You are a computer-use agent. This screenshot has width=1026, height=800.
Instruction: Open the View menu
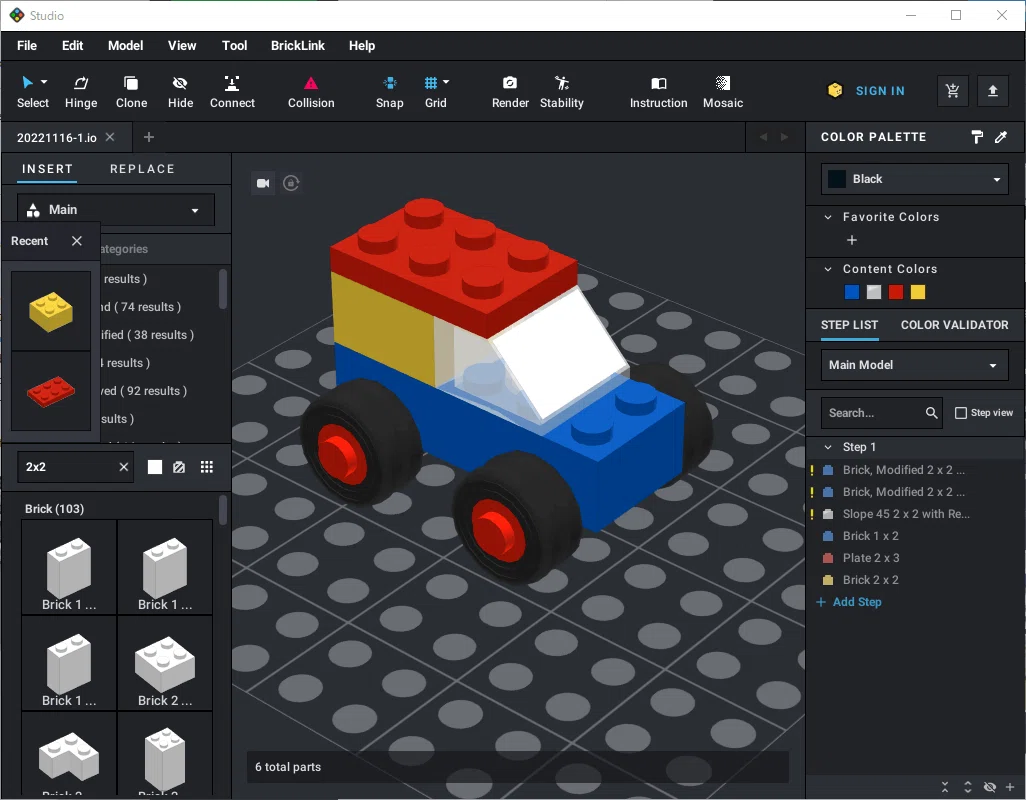(x=182, y=46)
